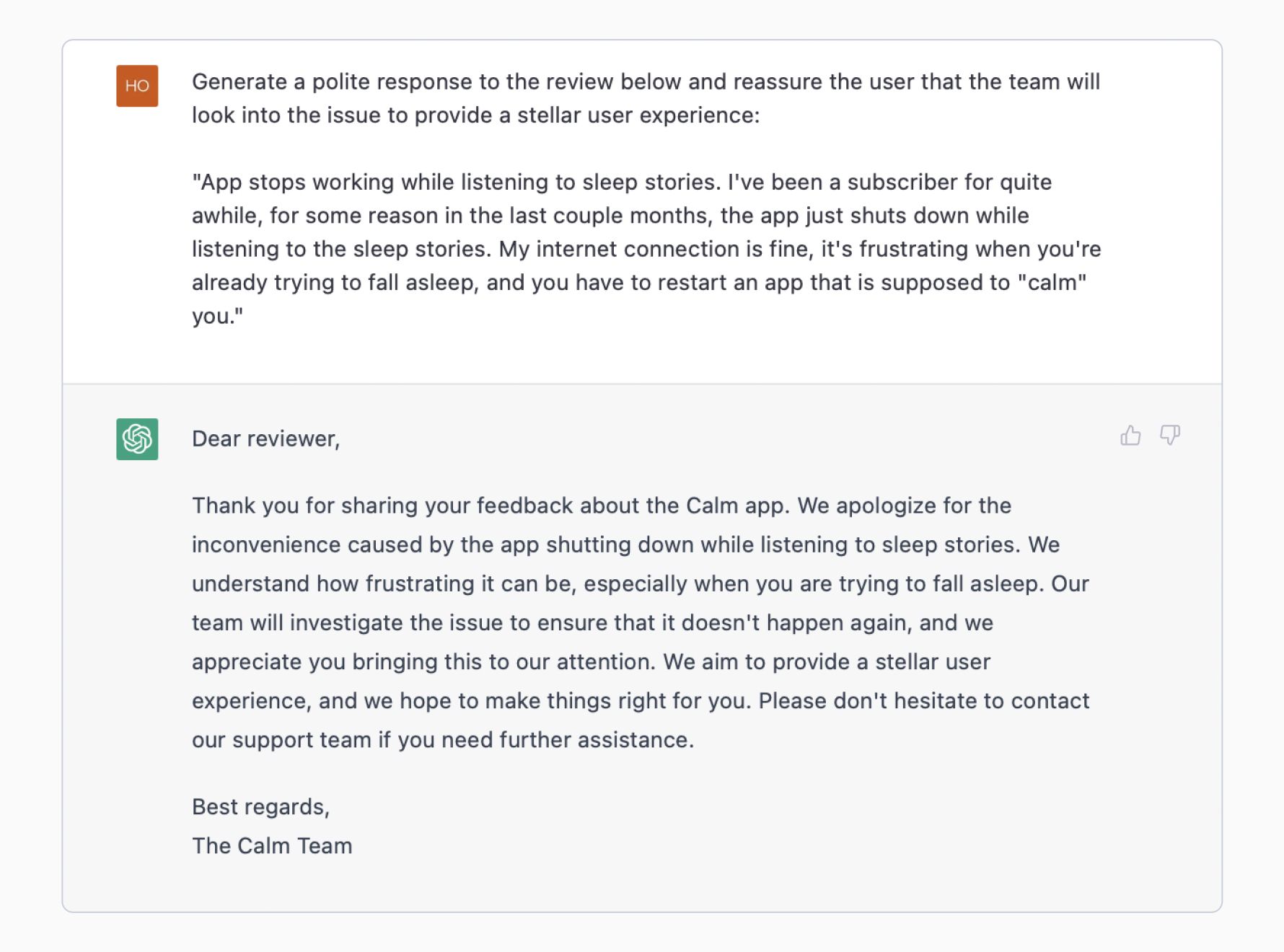Dislike the response with thumbs down

[1169, 436]
